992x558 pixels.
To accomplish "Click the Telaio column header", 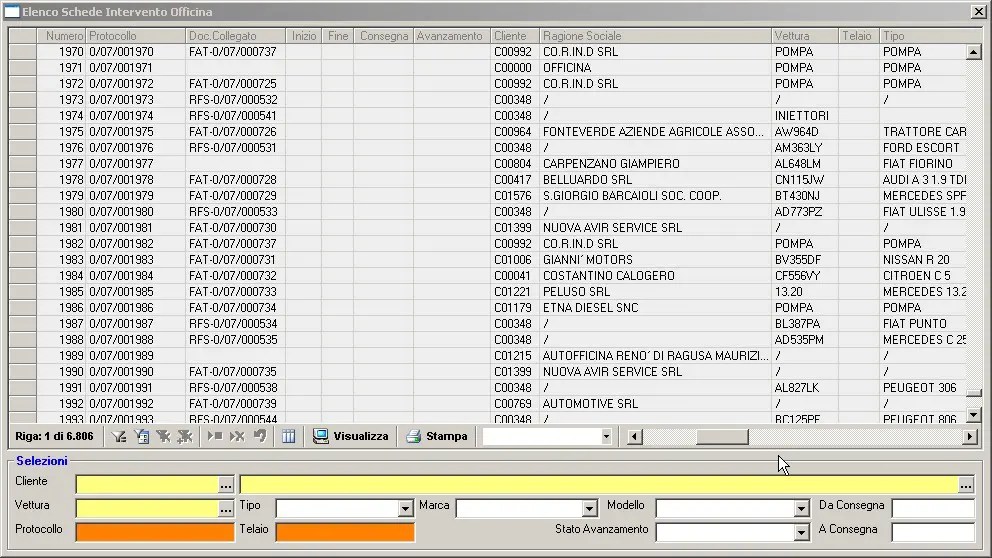I will tap(859, 36).
